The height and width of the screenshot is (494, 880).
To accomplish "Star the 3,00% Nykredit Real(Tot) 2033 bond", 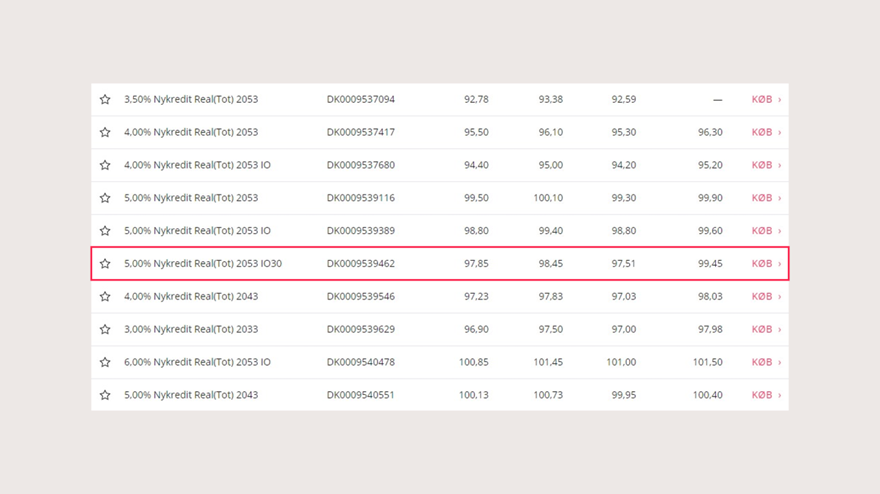I will click(x=105, y=330).
